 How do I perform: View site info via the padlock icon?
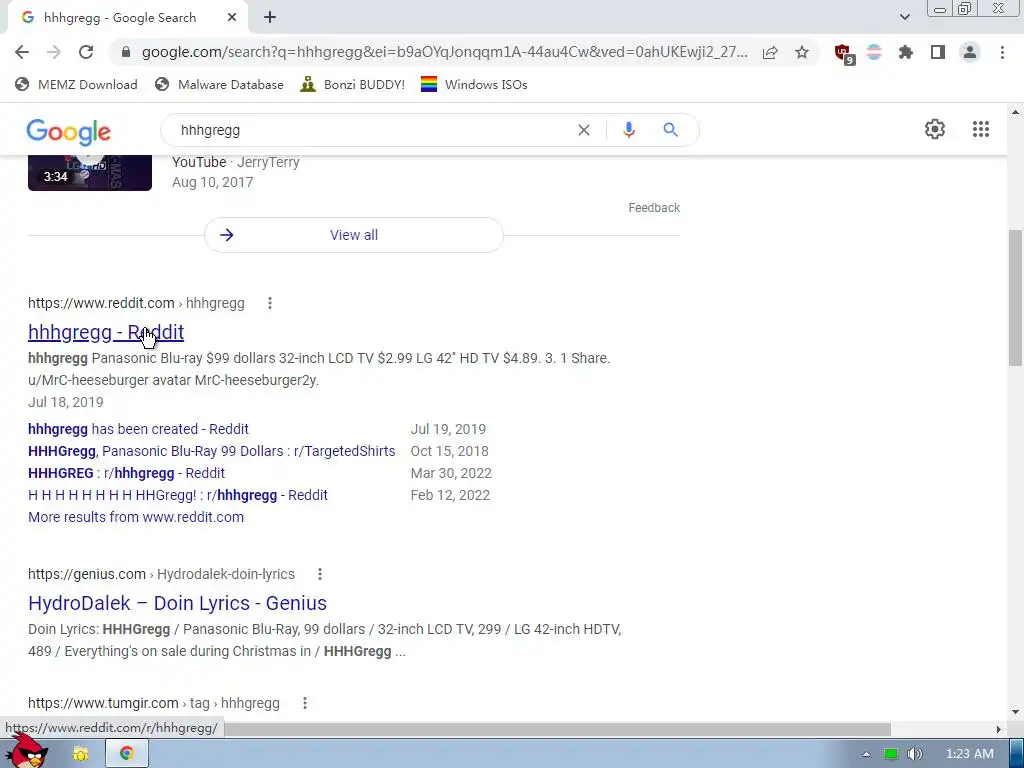click(126, 52)
